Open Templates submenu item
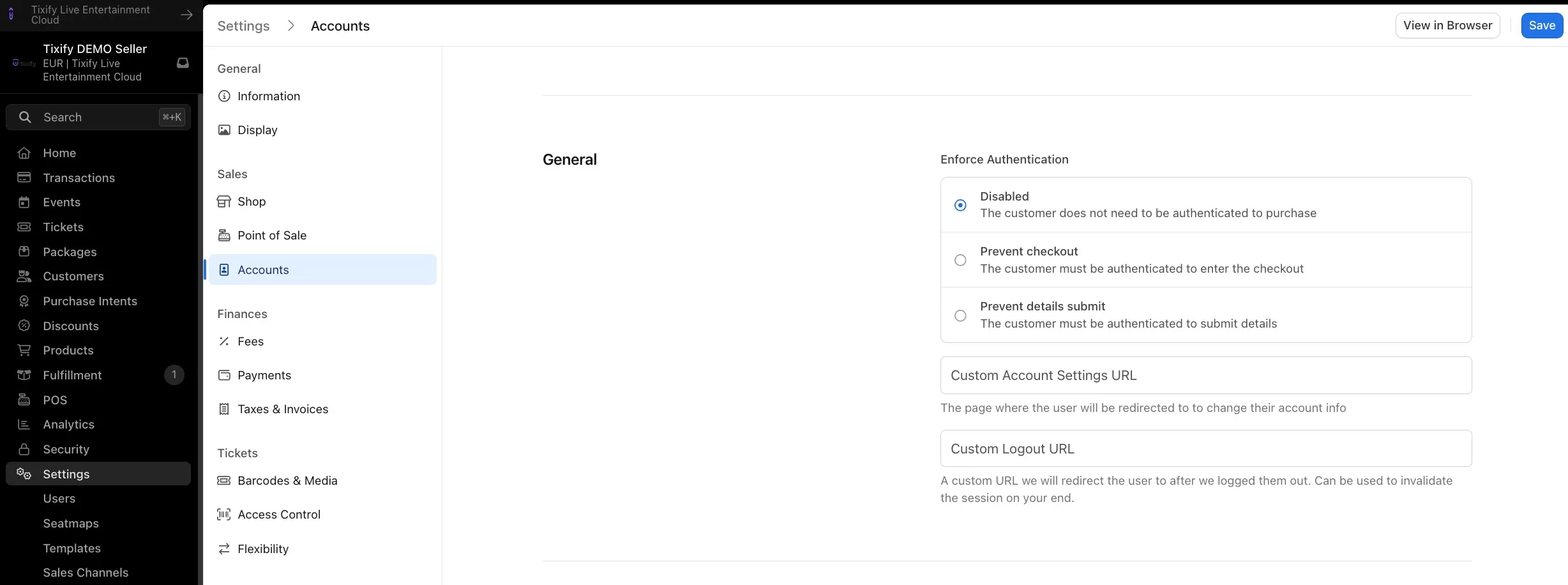 (72, 548)
